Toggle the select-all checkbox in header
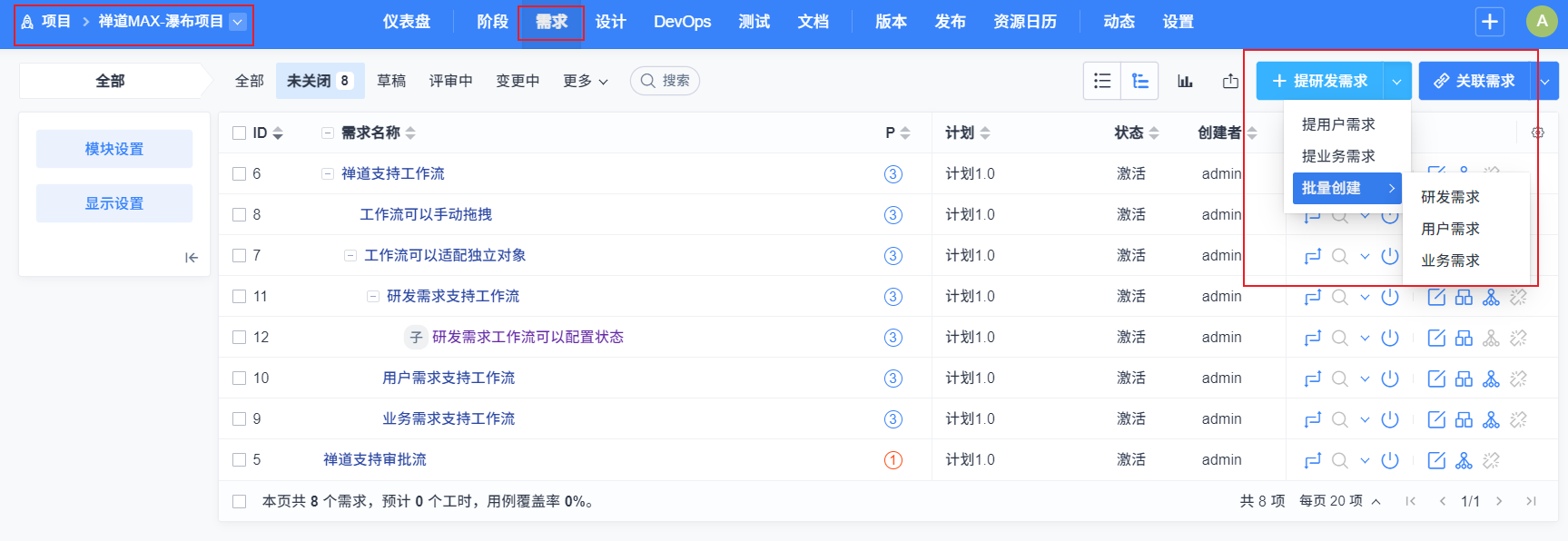 click(x=240, y=133)
